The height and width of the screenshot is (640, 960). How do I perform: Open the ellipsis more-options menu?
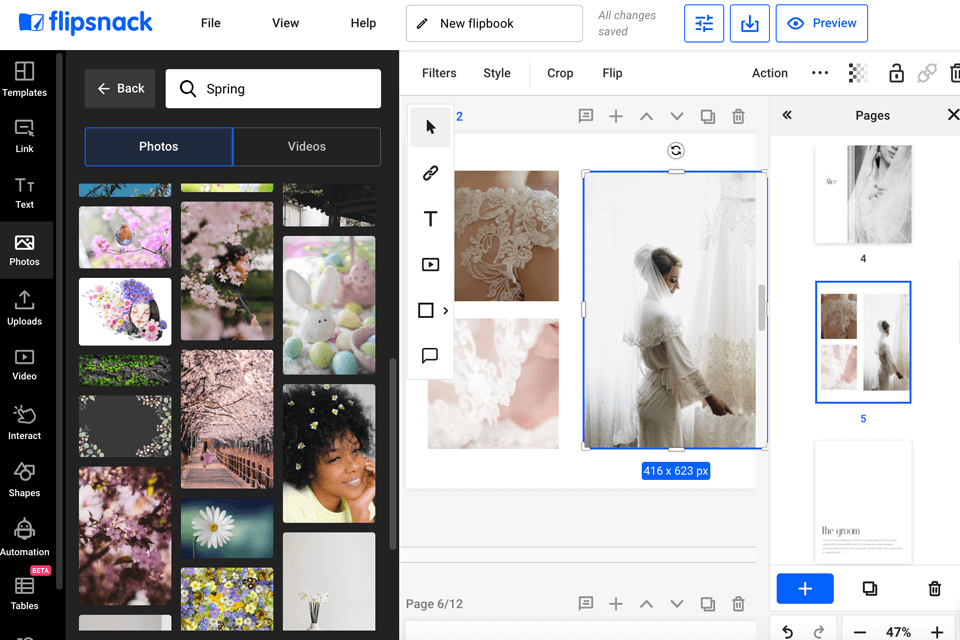coord(820,72)
